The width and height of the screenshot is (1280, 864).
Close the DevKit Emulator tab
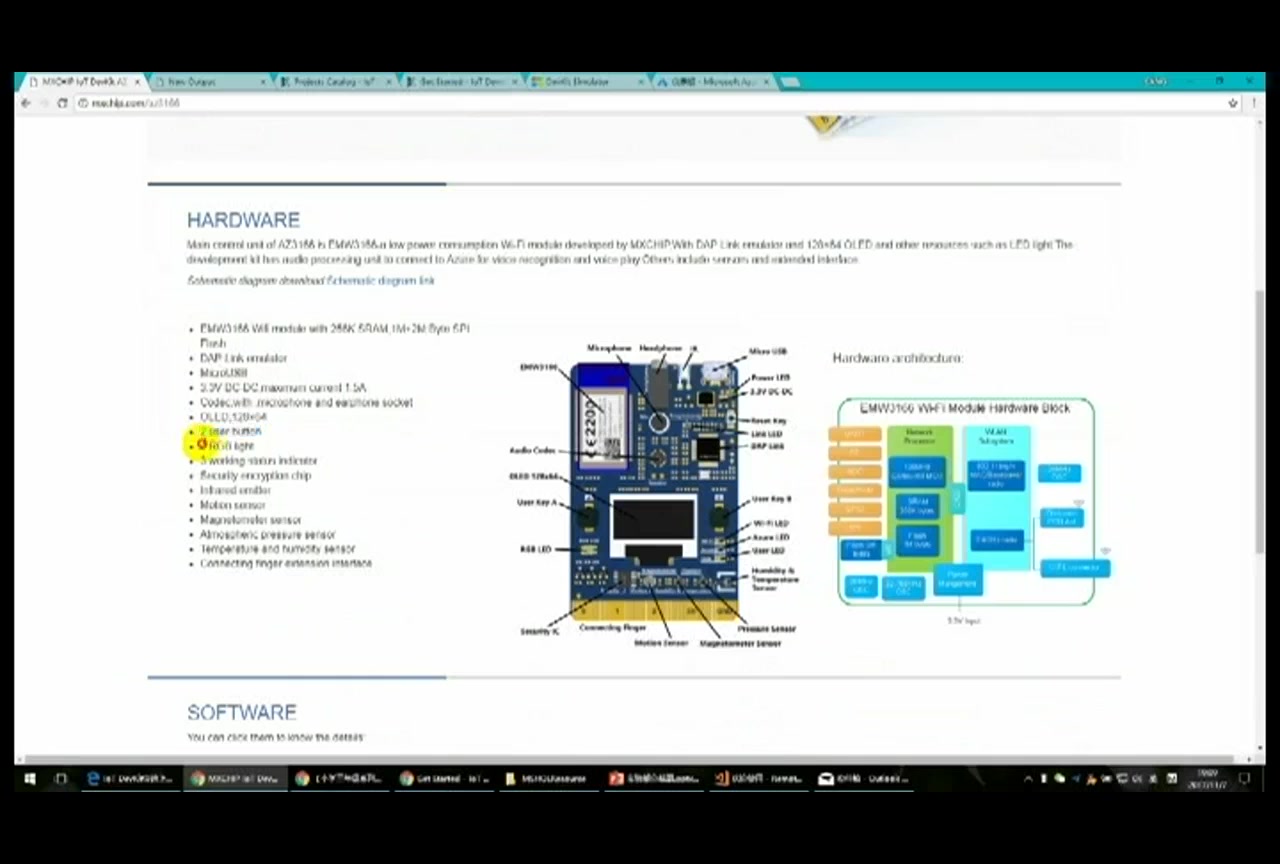640,82
